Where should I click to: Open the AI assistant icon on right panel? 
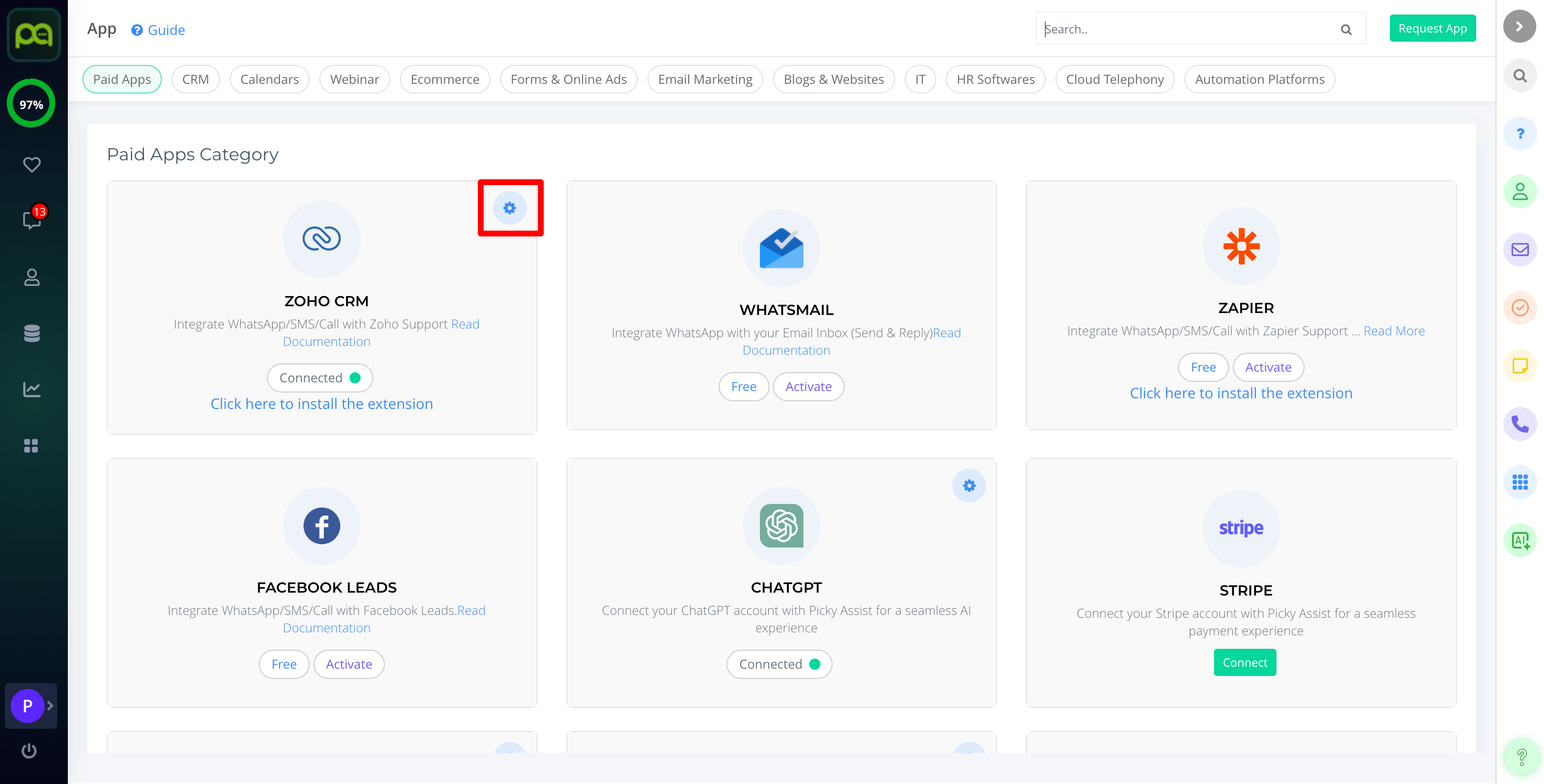[1519, 541]
